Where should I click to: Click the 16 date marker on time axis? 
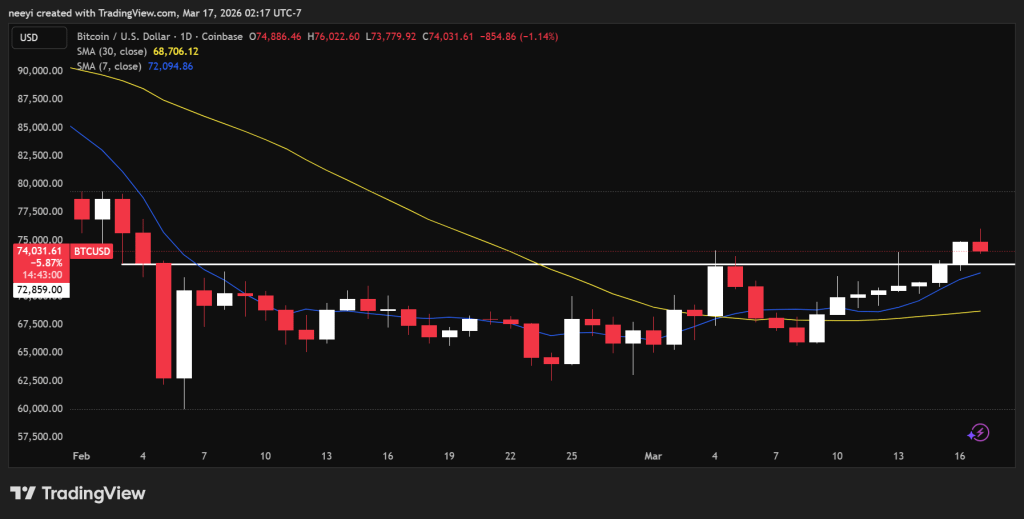(959, 456)
